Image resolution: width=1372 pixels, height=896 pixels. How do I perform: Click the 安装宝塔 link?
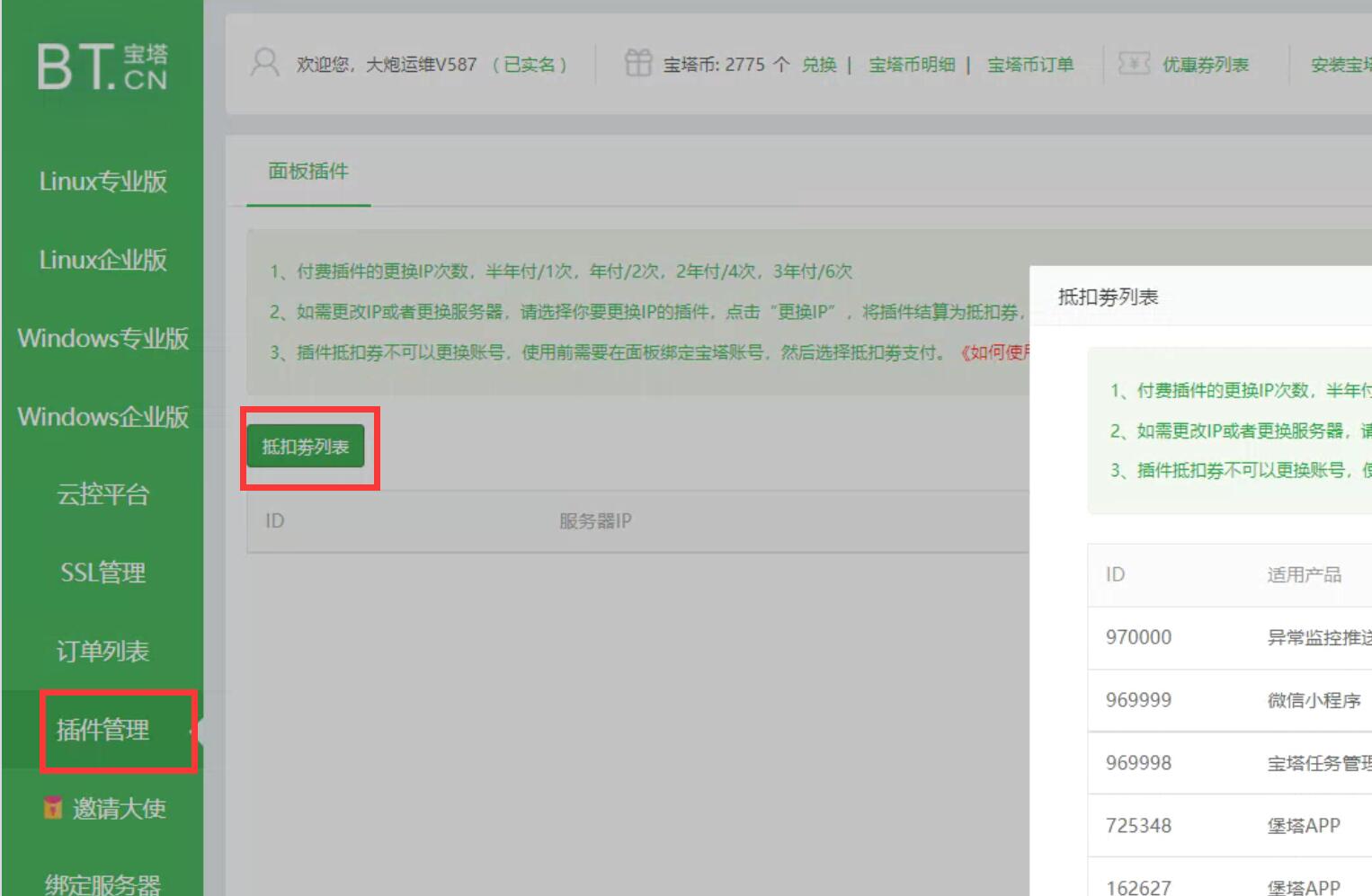coord(1341,65)
